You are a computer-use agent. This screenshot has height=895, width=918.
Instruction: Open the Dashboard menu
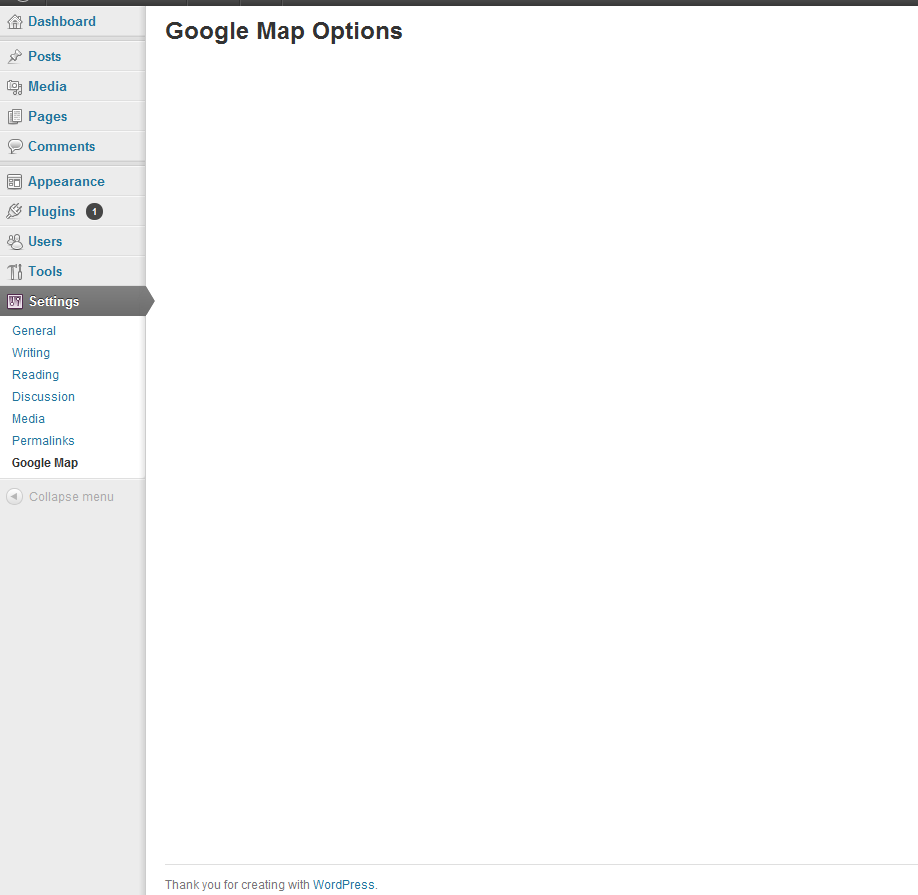[x=62, y=22]
